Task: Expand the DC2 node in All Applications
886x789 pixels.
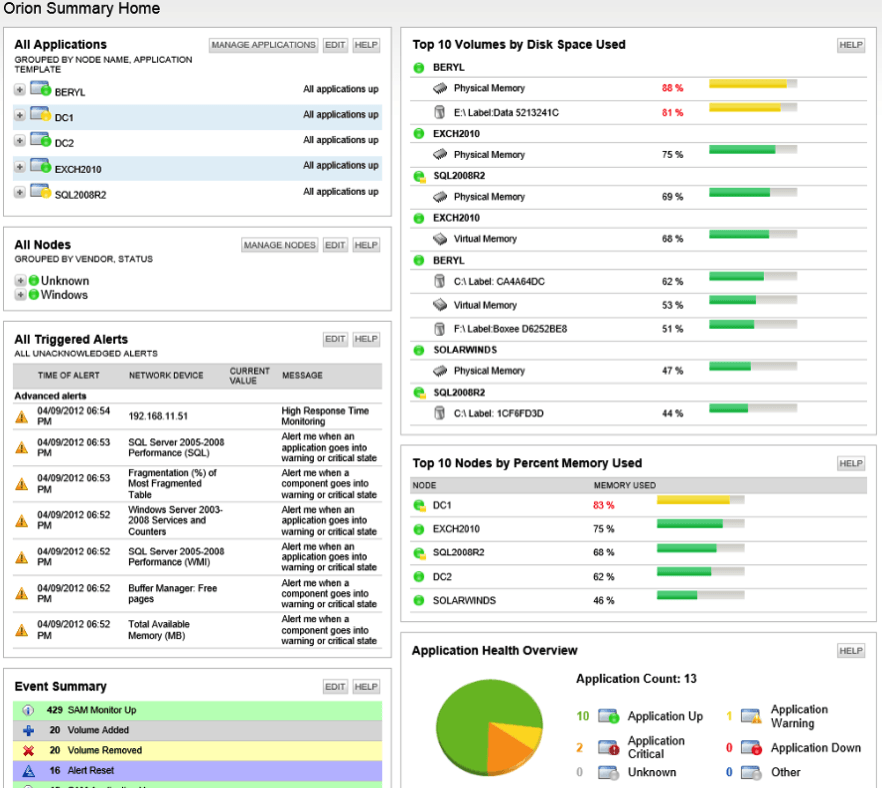Action: pos(20,141)
